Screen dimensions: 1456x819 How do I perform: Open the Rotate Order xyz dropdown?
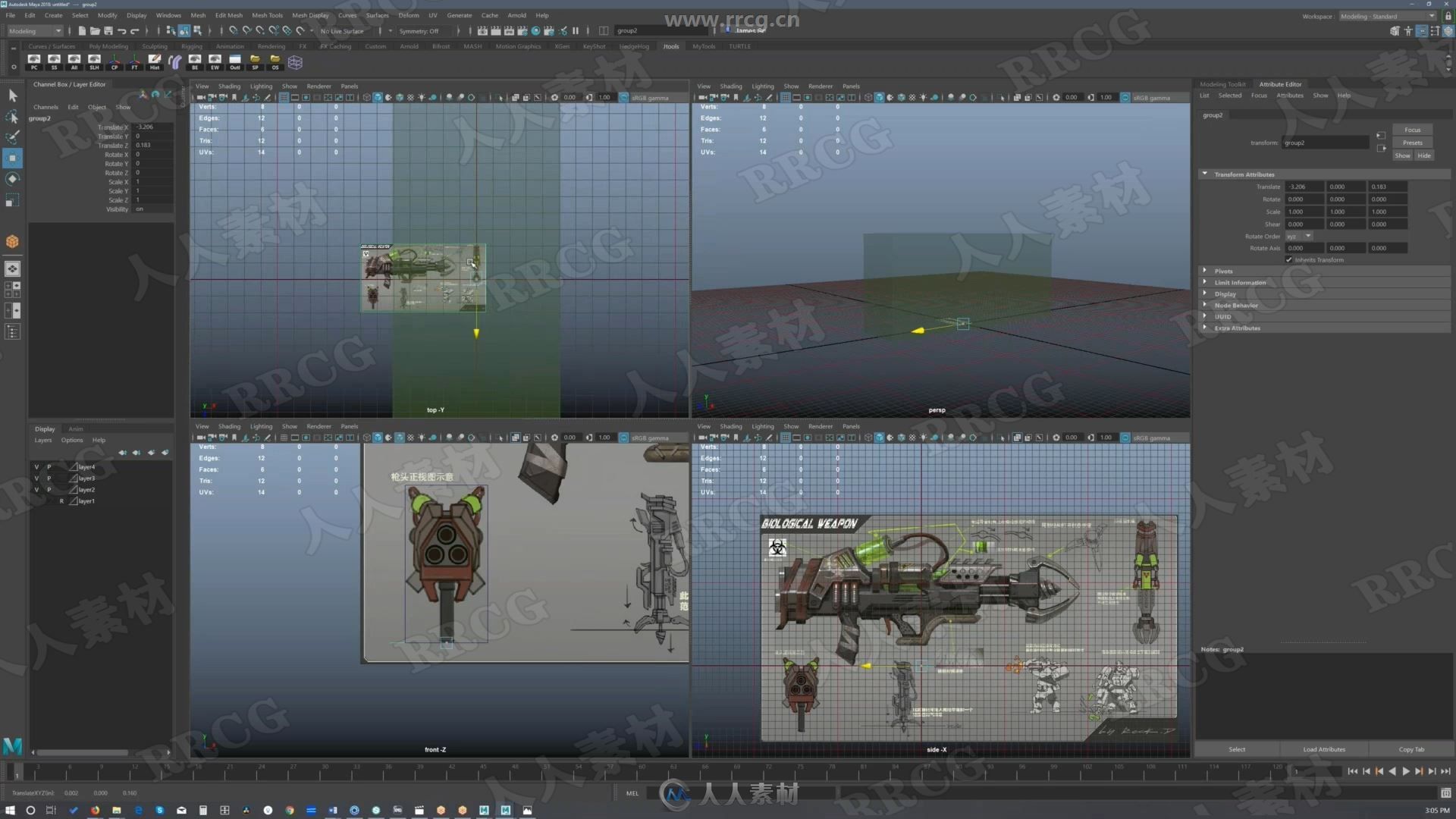point(1298,237)
